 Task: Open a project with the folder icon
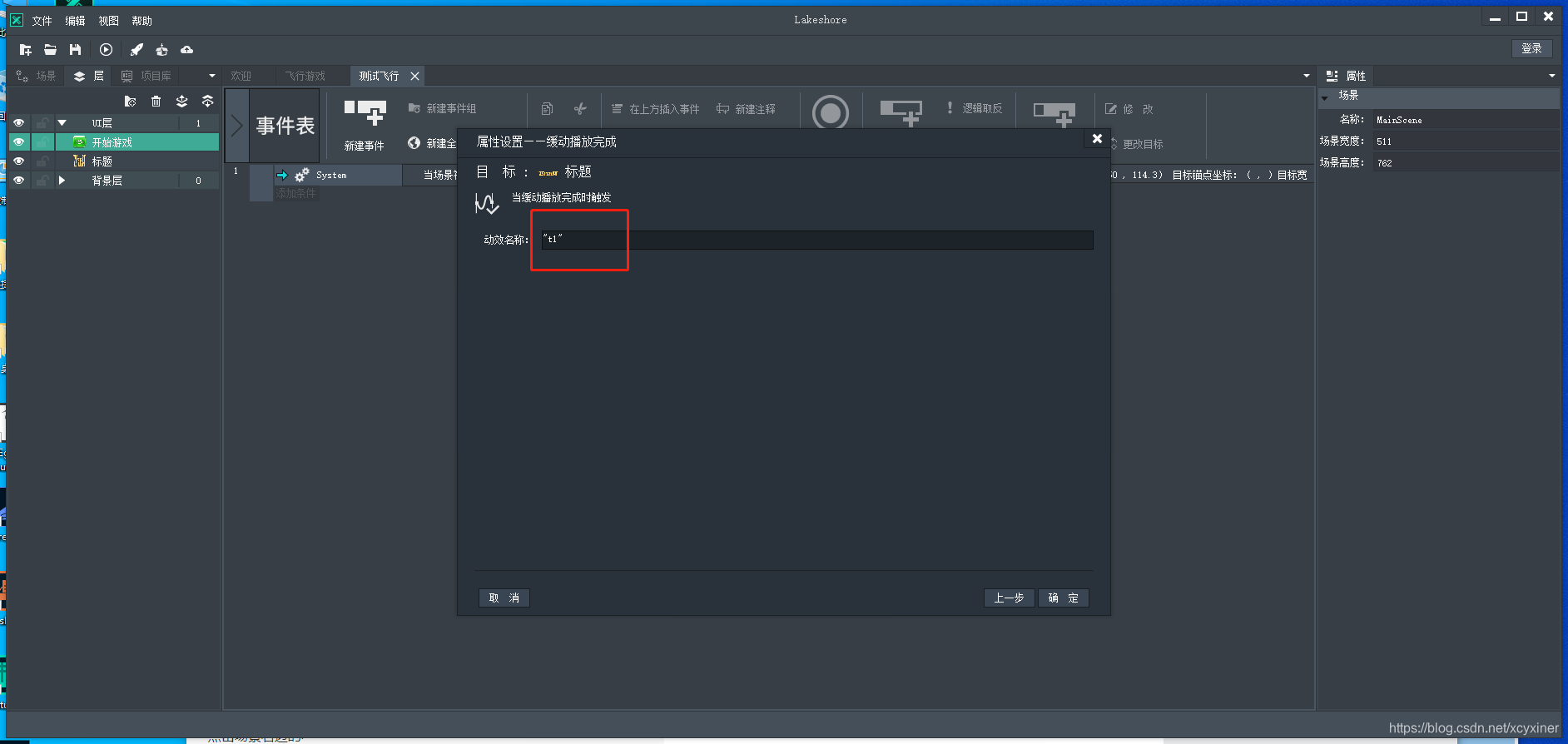coord(51,50)
